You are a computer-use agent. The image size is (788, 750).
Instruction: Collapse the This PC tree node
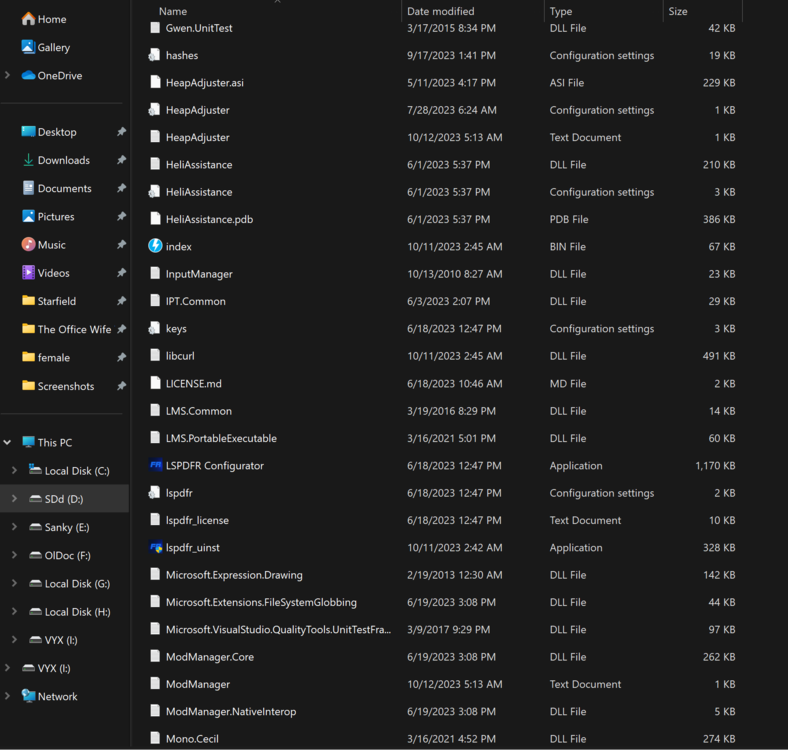pyautogui.click(x=8, y=442)
